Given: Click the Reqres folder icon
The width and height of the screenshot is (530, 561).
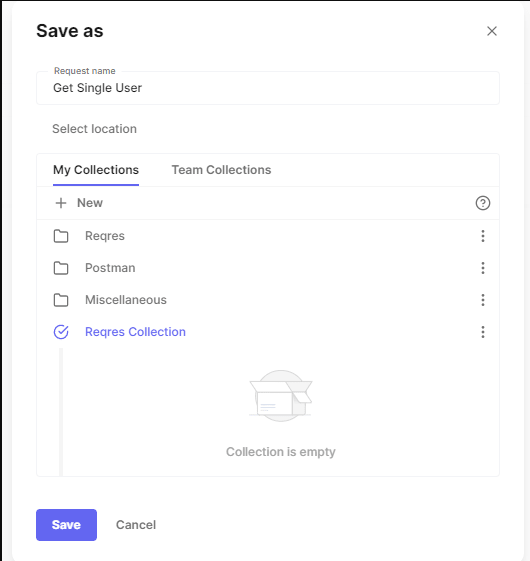Looking at the screenshot, I should [61, 236].
